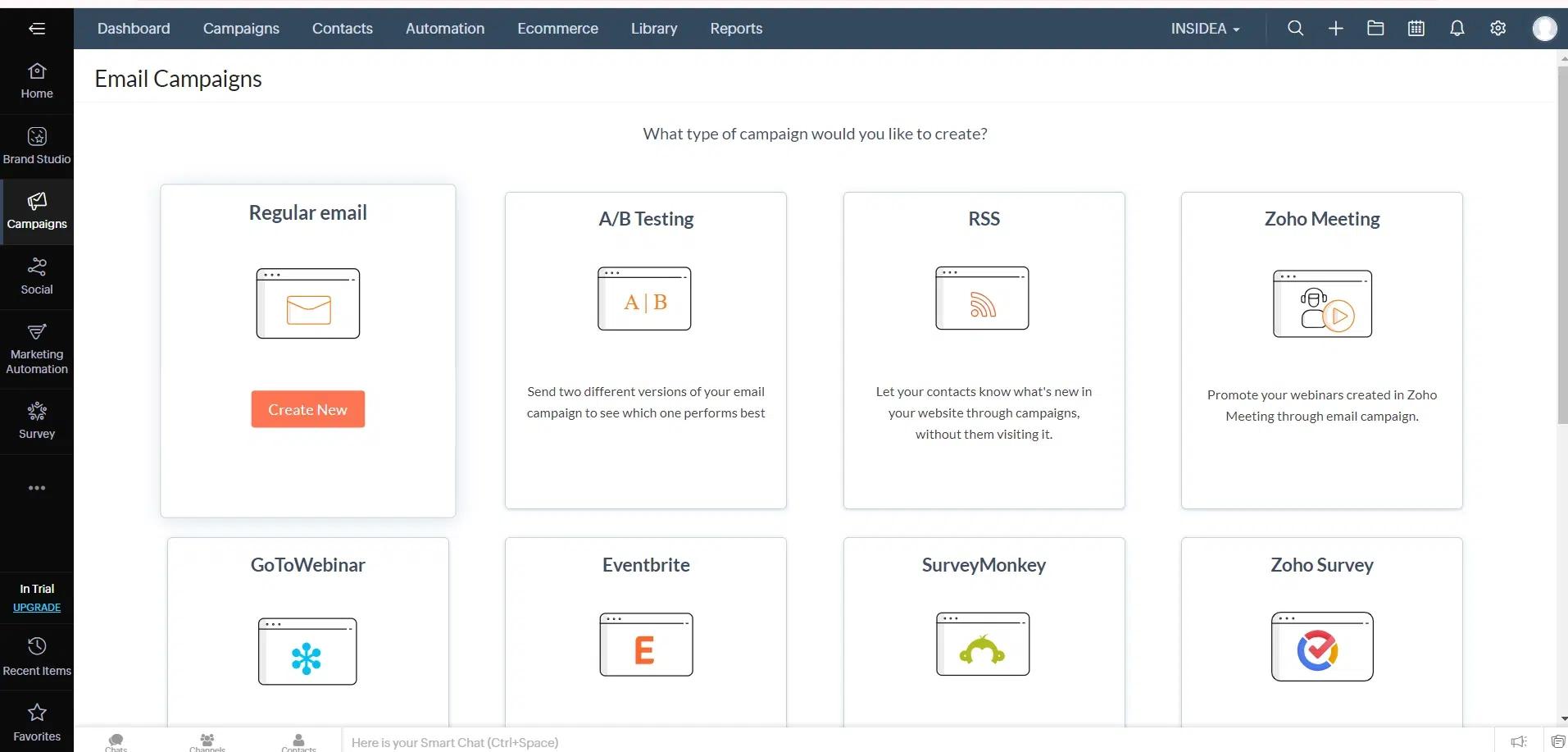Open Channels in the bottom bar
The image size is (1568, 752).
click(x=207, y=741)
